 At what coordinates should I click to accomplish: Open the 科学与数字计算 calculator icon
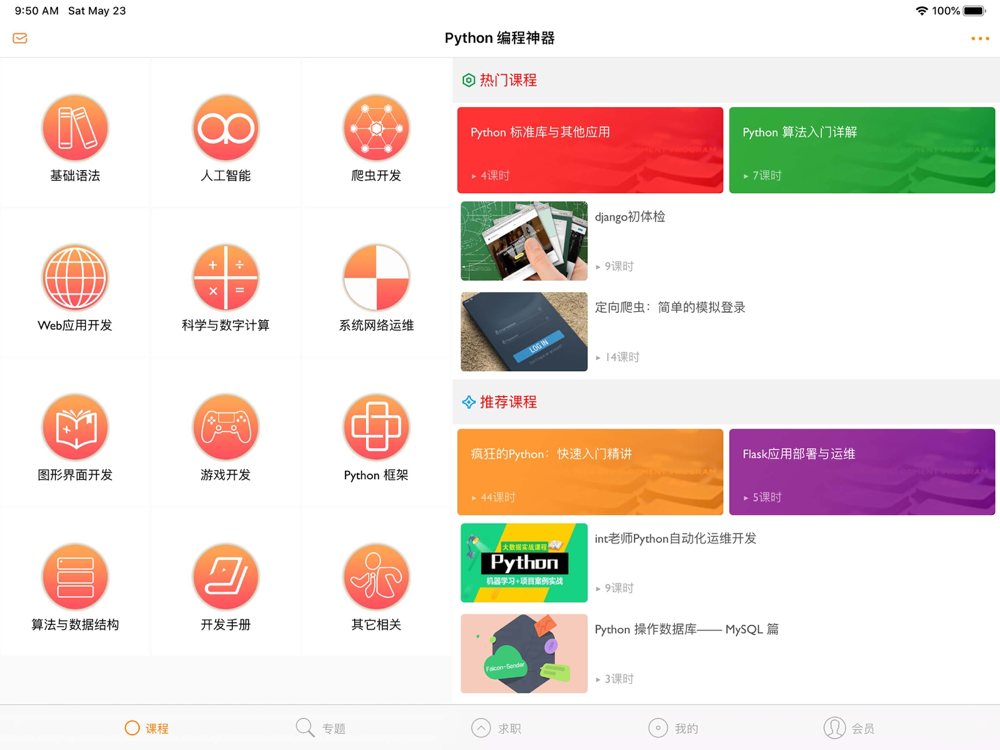(x=226, y=277)
